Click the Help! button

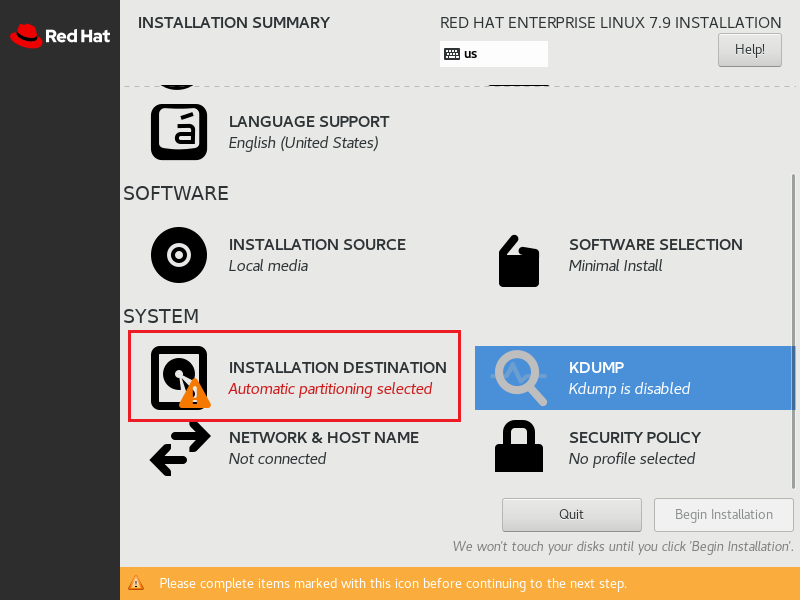point(749,49)
